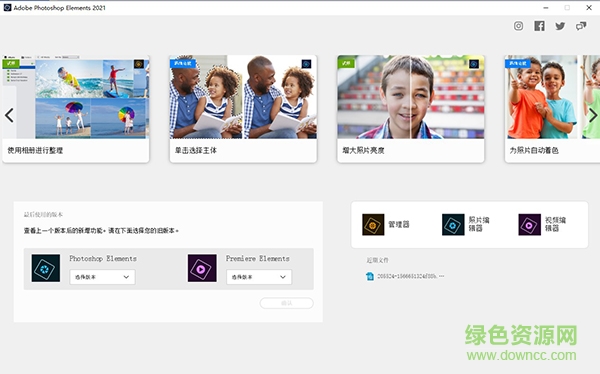
Task: Click the Premiere Elements label text
Action: (258, 258)
